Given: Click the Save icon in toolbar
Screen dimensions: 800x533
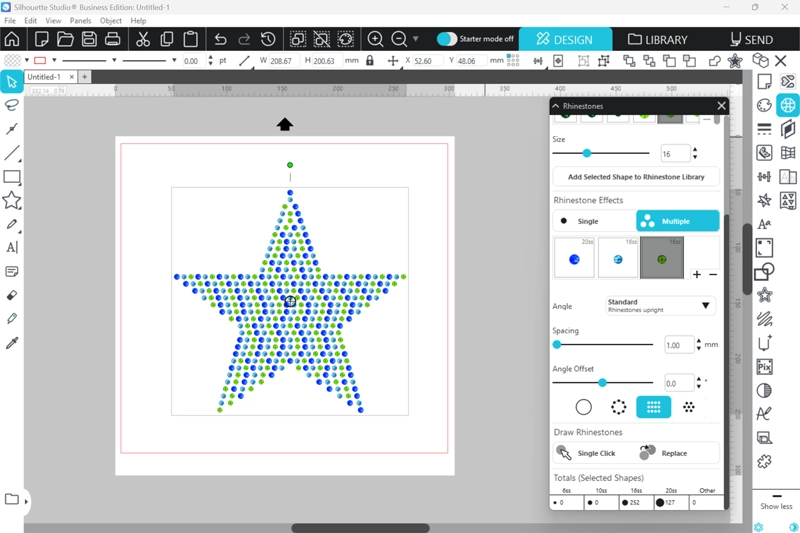Looking at the screenshot, I should coord(89,39).
